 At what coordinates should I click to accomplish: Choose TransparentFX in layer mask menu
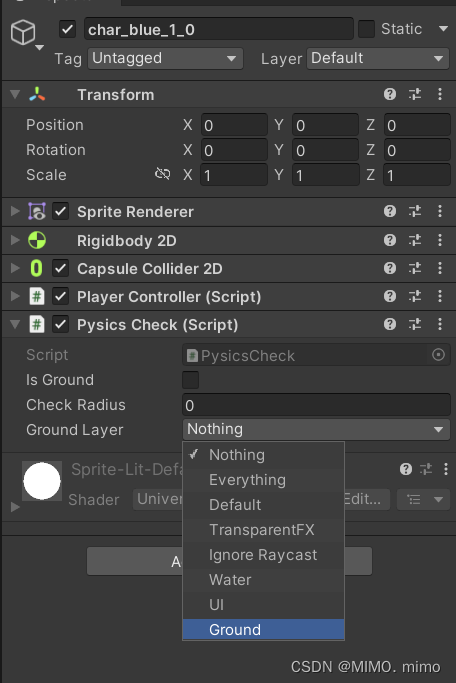(263, 530)
